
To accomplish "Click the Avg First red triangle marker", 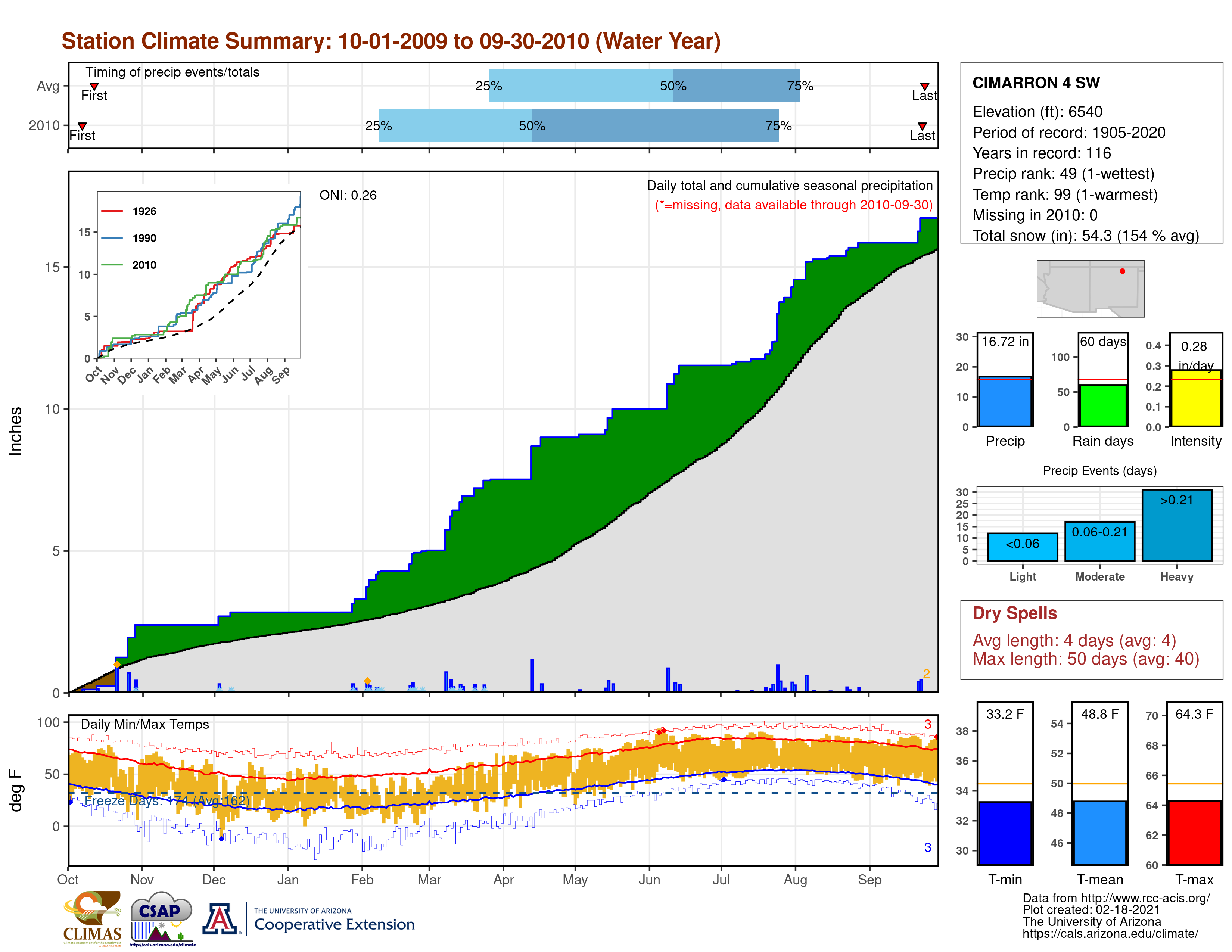I will [x=94, y=86].
